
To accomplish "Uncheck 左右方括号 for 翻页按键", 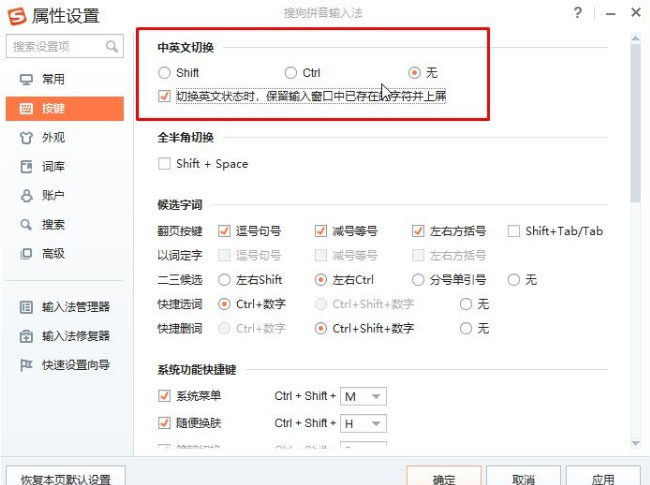I will [418, 231].
